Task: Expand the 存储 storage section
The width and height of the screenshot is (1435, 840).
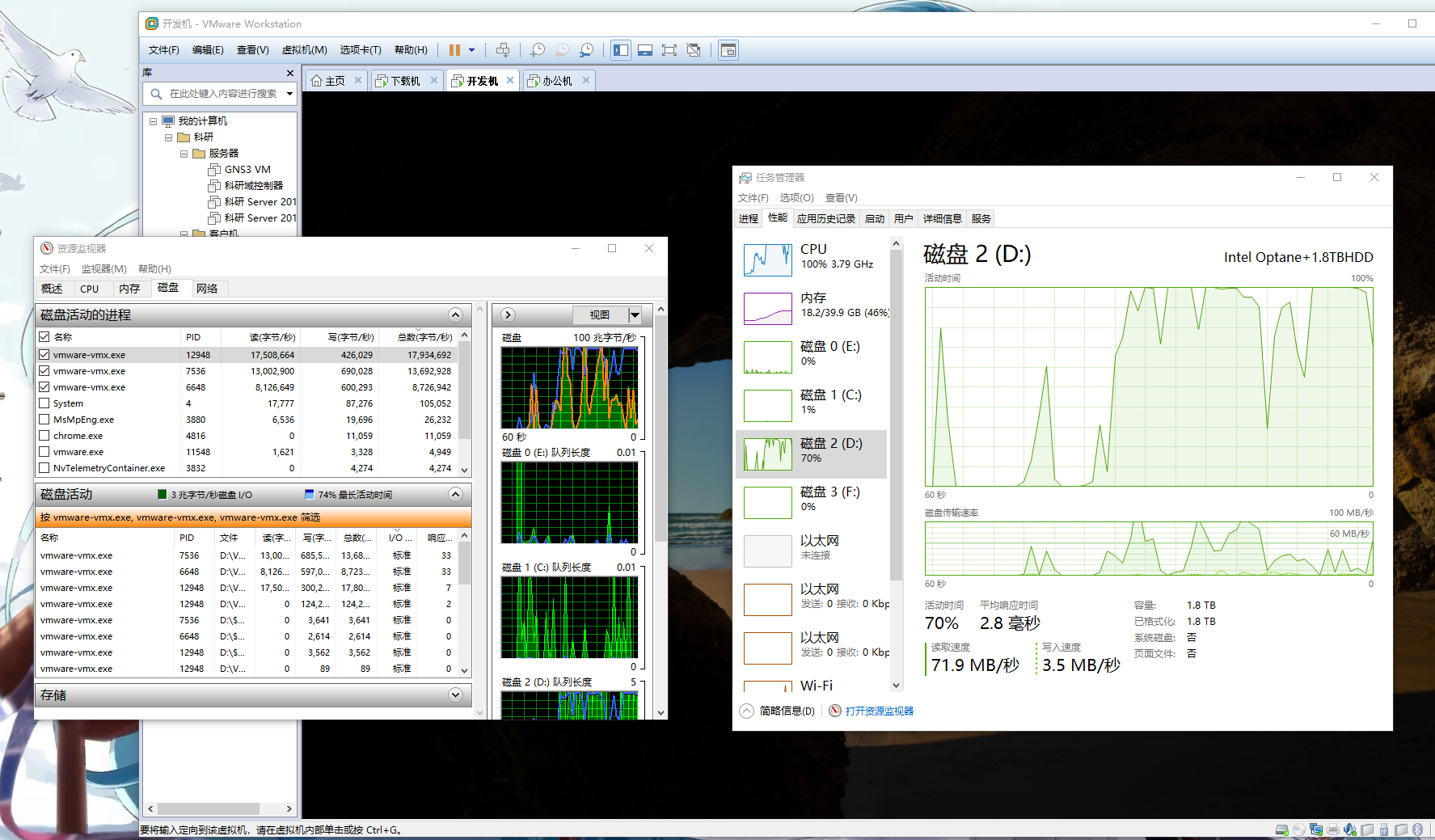Action: pos(455,695)
